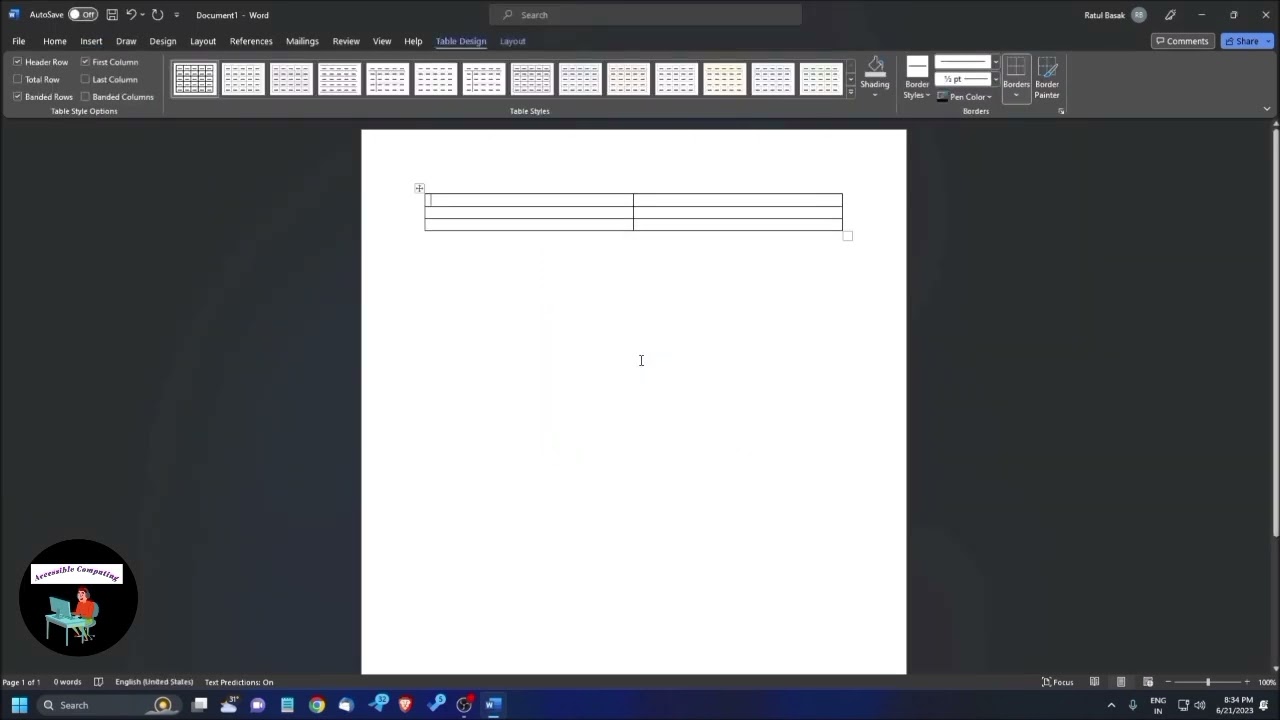Viewport: 1280px width, 720px height.
Task: Switch to the Insert tab
Action: tap(91, 41)
